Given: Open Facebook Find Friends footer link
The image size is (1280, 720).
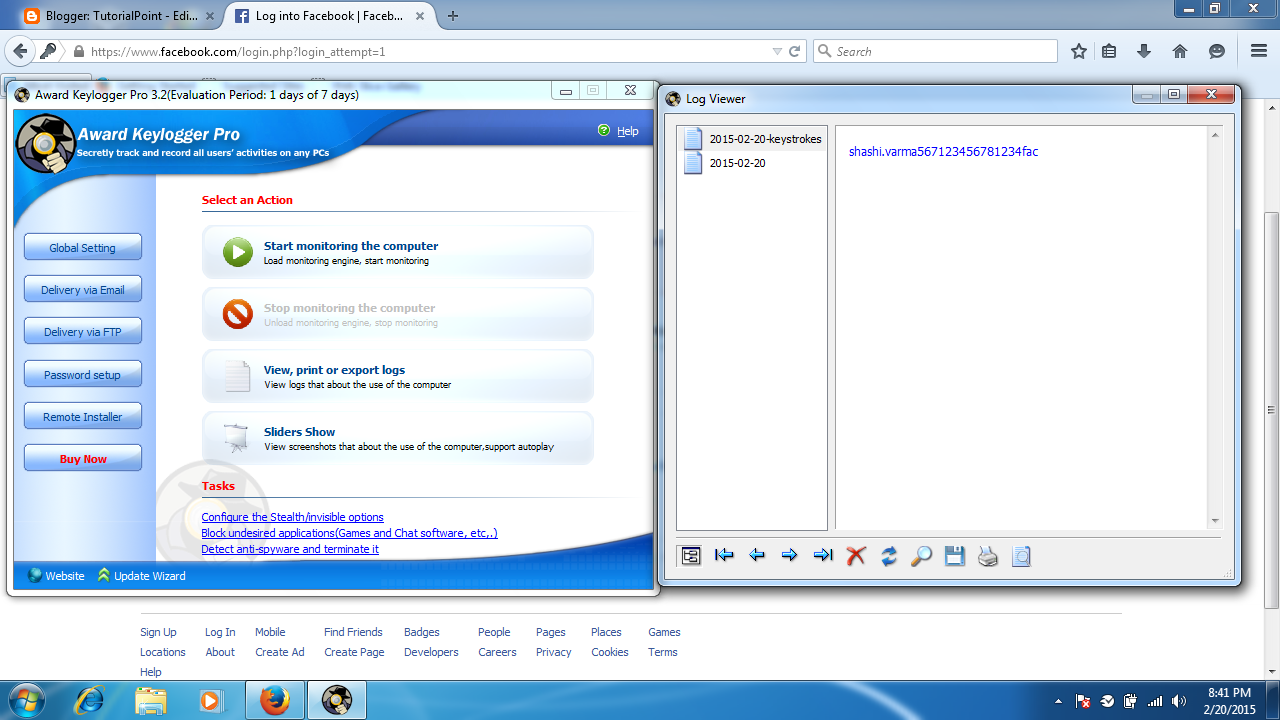Looking at the screenshot, I should pos(353,632).
